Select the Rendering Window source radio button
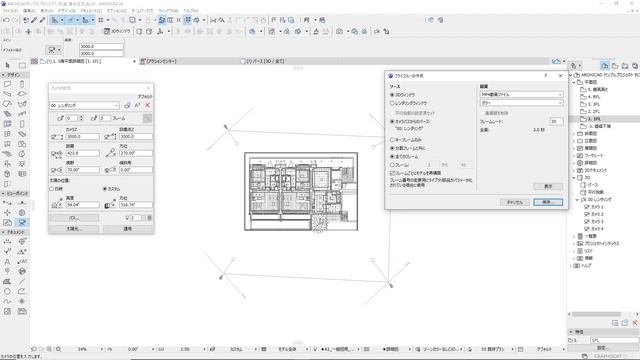 pyautogui.click(x=392, y=103)
